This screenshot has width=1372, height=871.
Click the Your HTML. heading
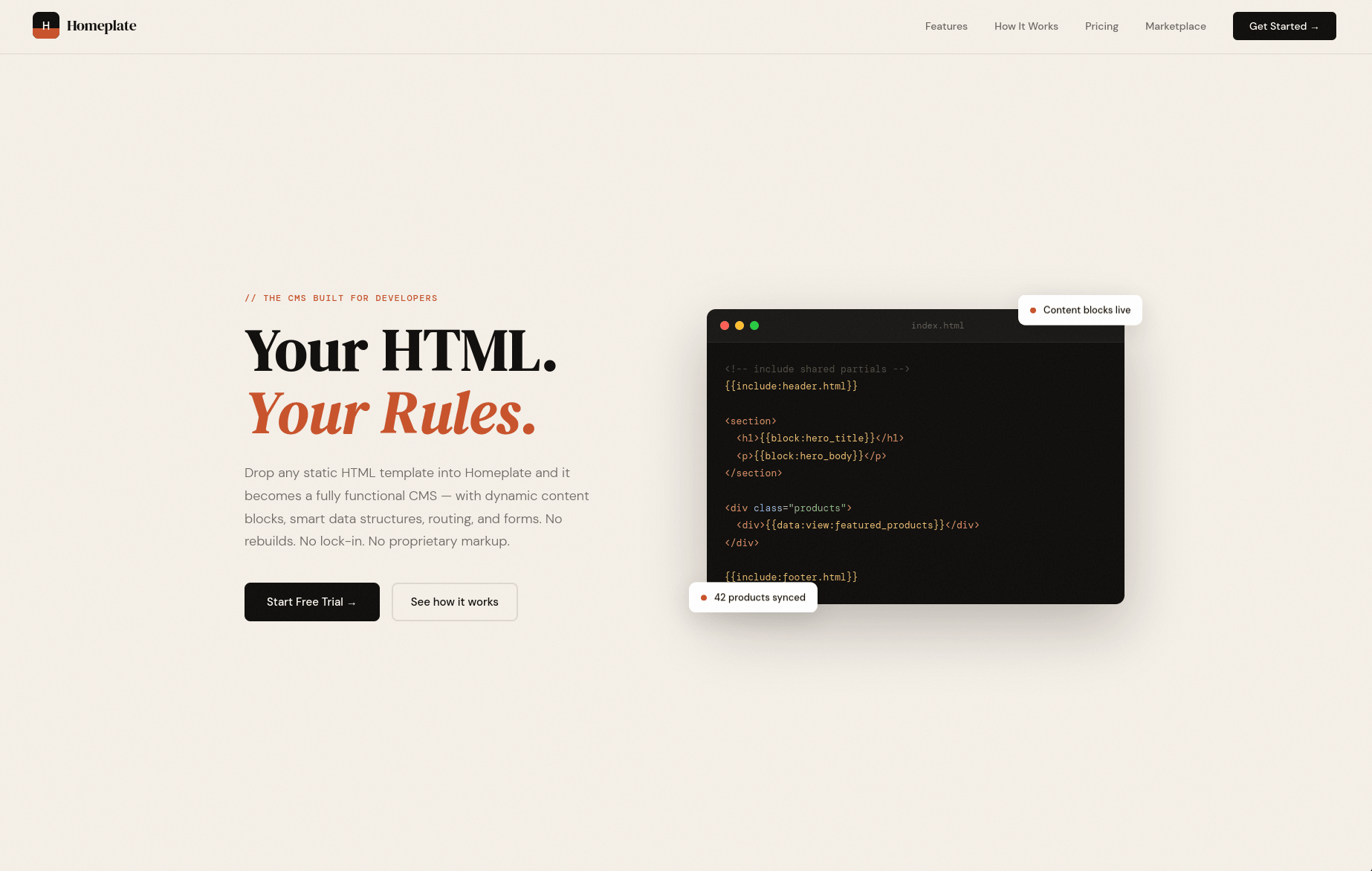coord(401,350)
